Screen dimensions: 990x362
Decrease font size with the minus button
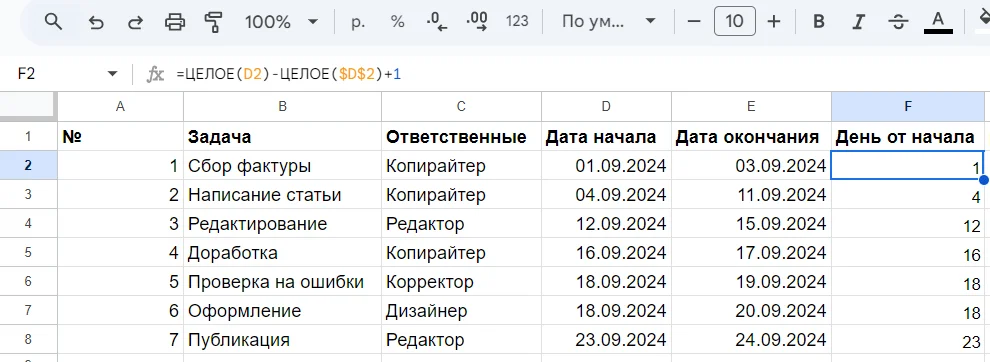pos(695,22)
